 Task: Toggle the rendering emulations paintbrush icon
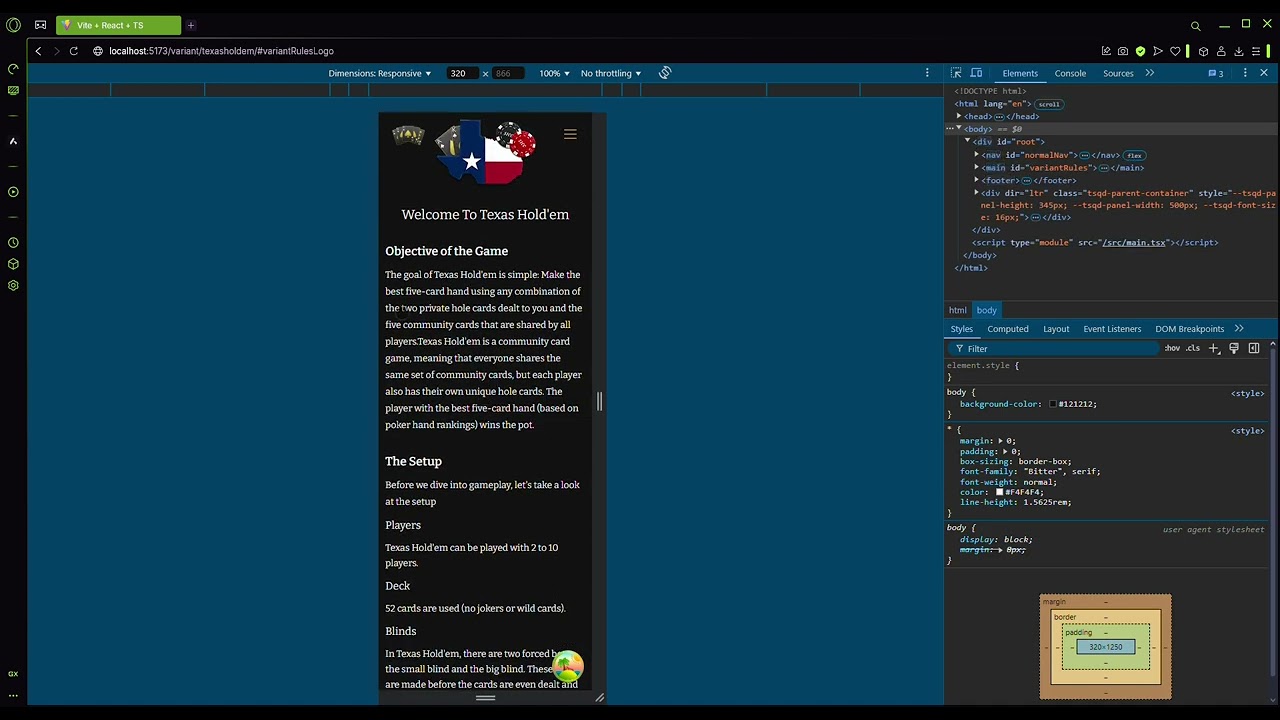tap(1234, 349)
